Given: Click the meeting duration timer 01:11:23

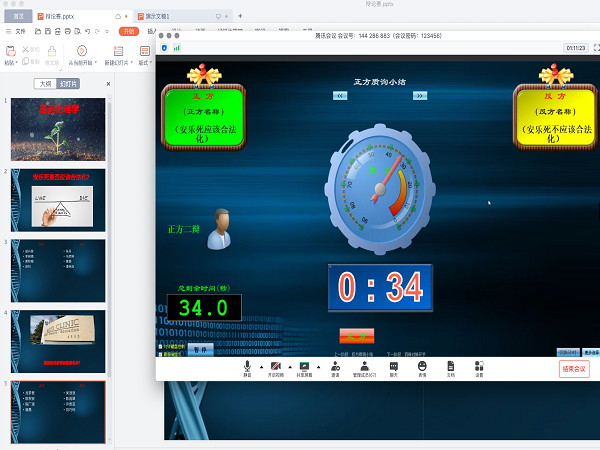Looking at the screenshot, I should pos(576,48).
